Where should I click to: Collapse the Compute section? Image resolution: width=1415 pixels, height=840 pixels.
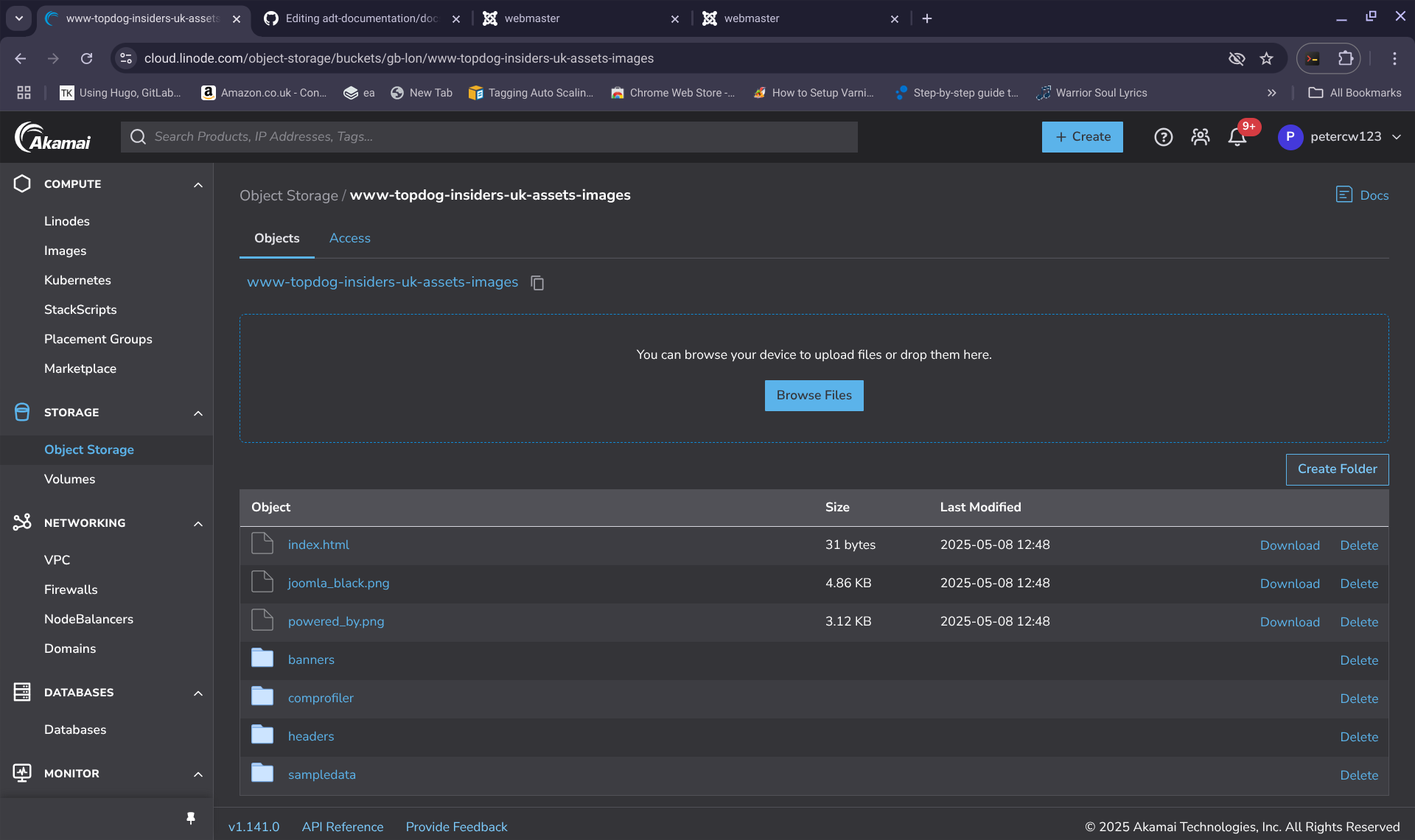tap(198, 185)
